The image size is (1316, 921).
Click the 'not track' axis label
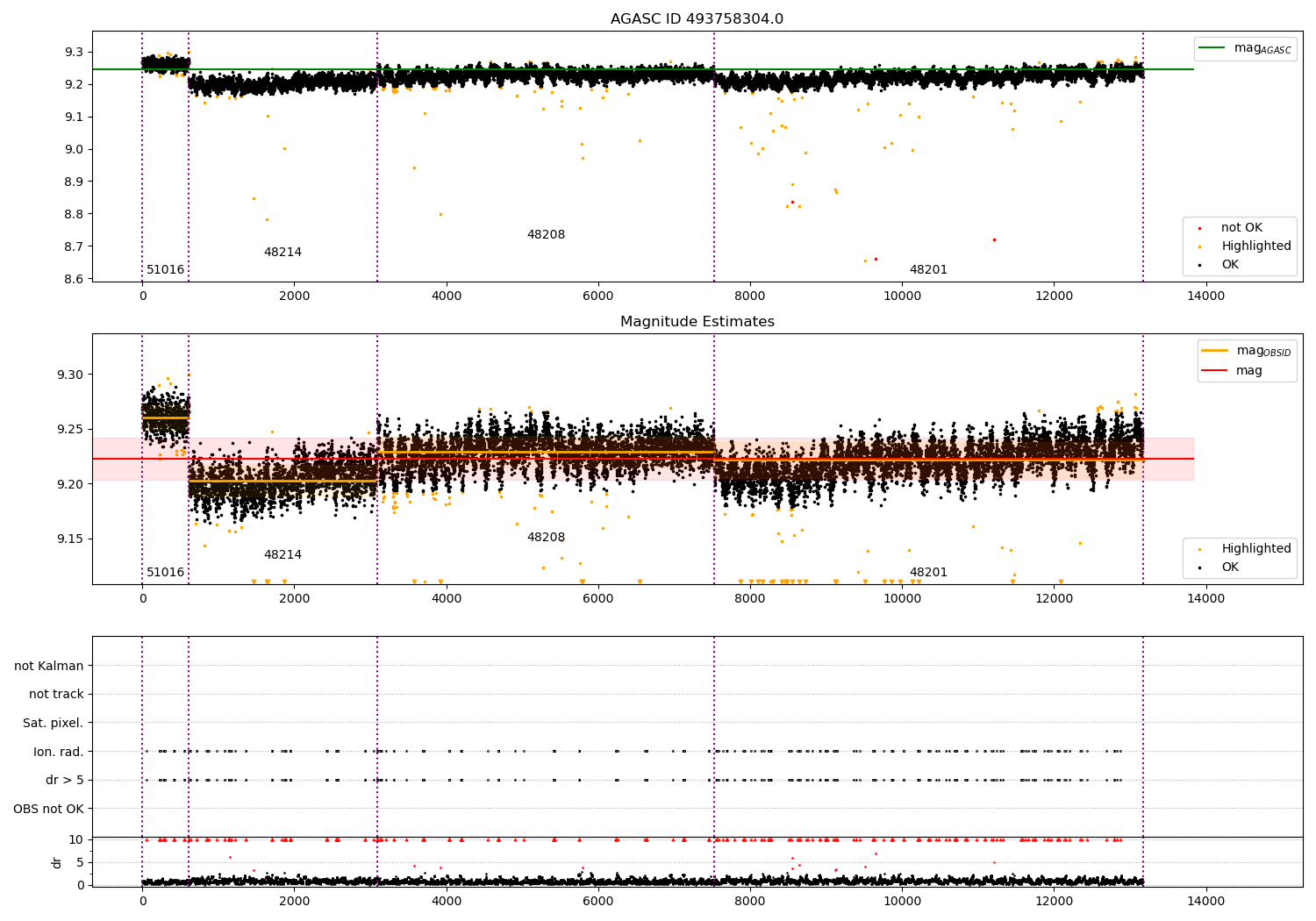coord(56,695)
